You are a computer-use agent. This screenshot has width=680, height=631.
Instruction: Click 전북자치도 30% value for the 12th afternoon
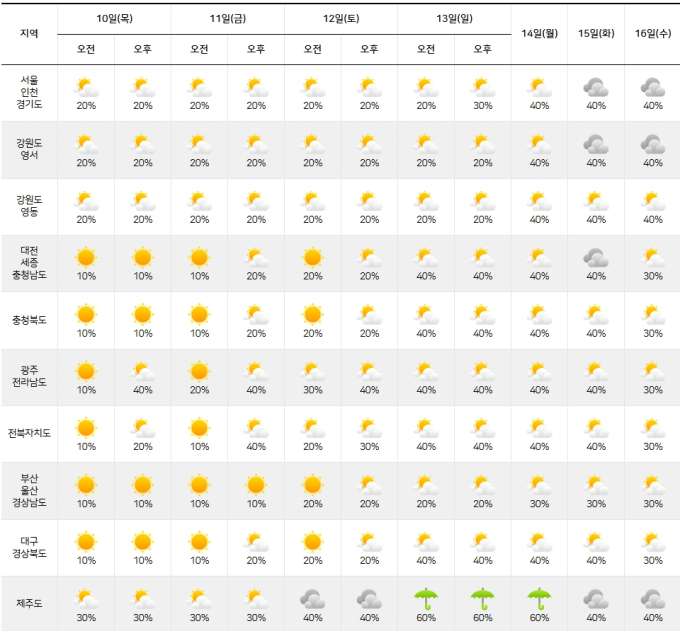point(369,446)
